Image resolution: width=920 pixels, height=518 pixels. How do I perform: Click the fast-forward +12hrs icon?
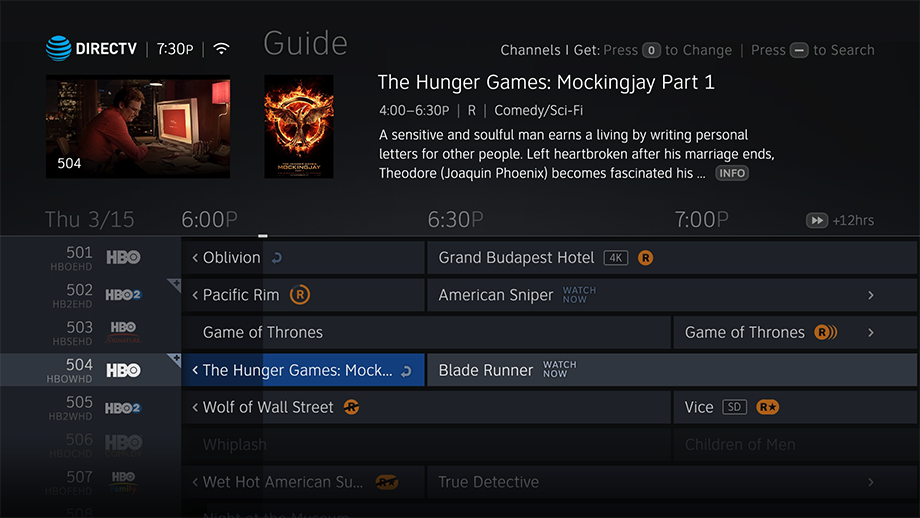coord(816,220)
